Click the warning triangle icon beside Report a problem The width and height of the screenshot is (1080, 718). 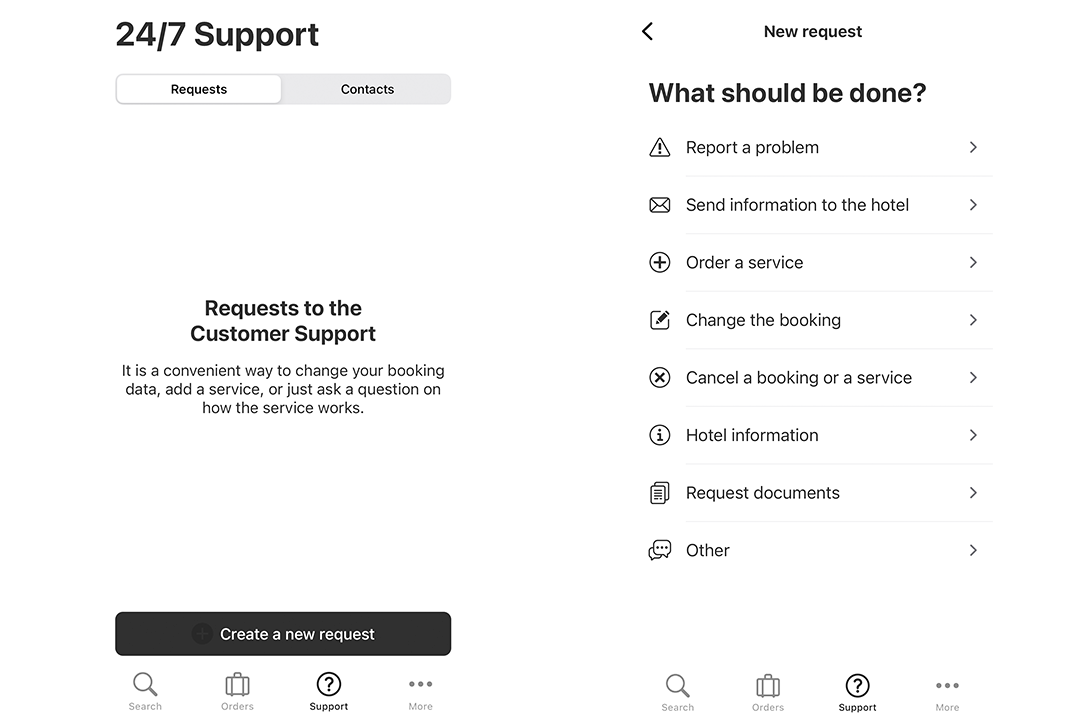[659, 147]
